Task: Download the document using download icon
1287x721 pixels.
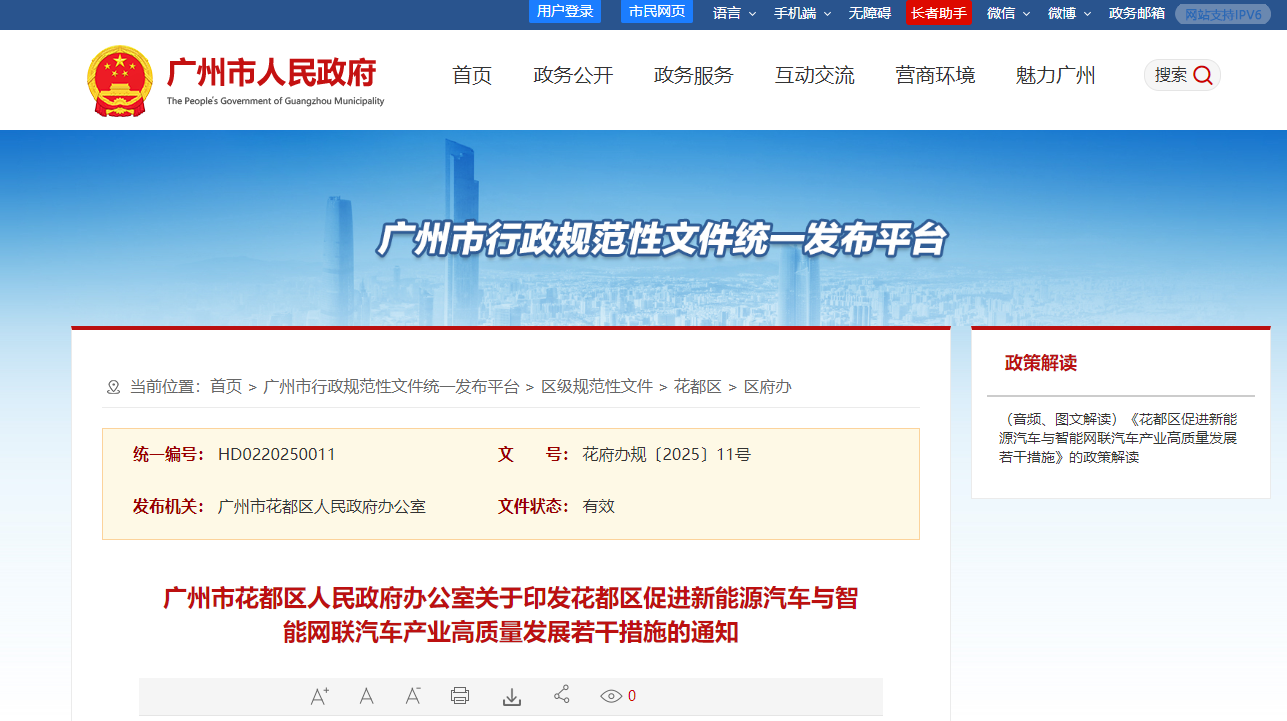Action: click(512, 696)
